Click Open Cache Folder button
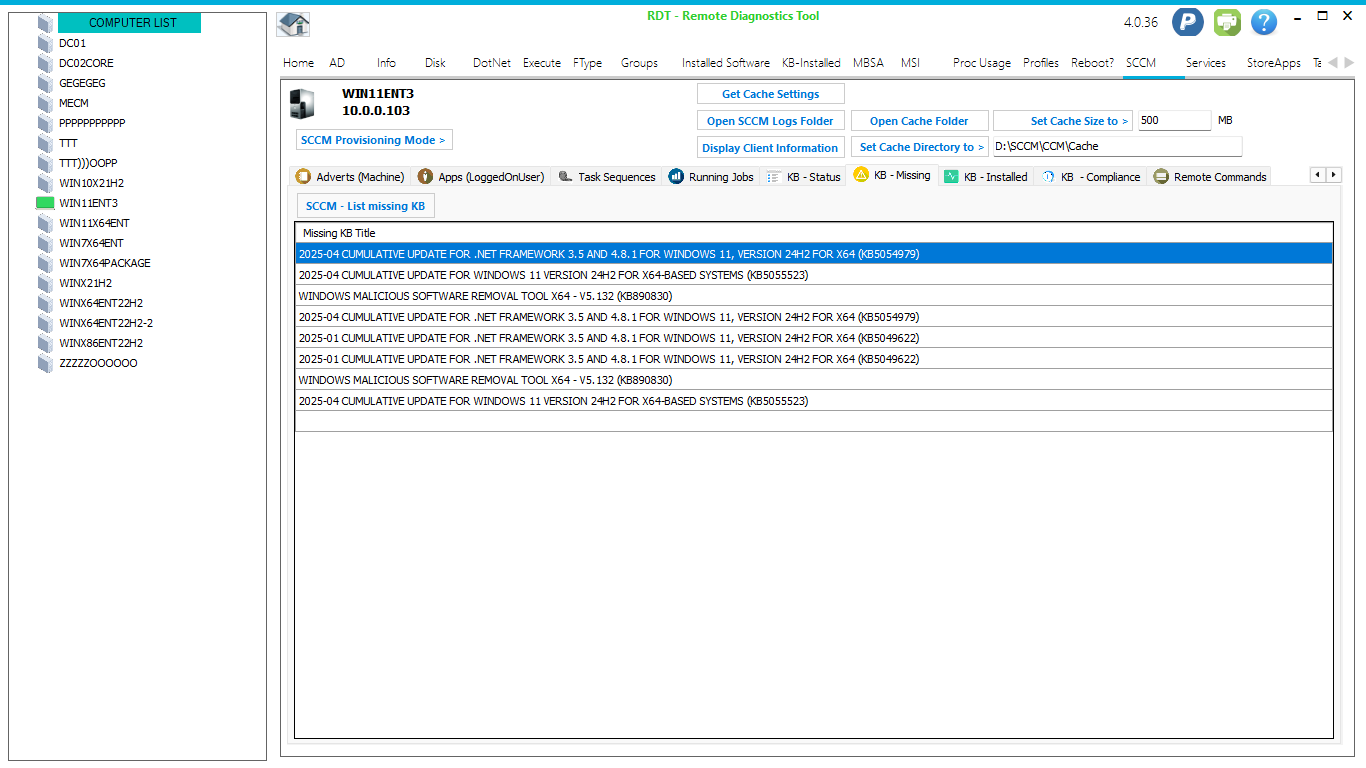This screenshot has width=1366, height=768. [x=919, y=121]
